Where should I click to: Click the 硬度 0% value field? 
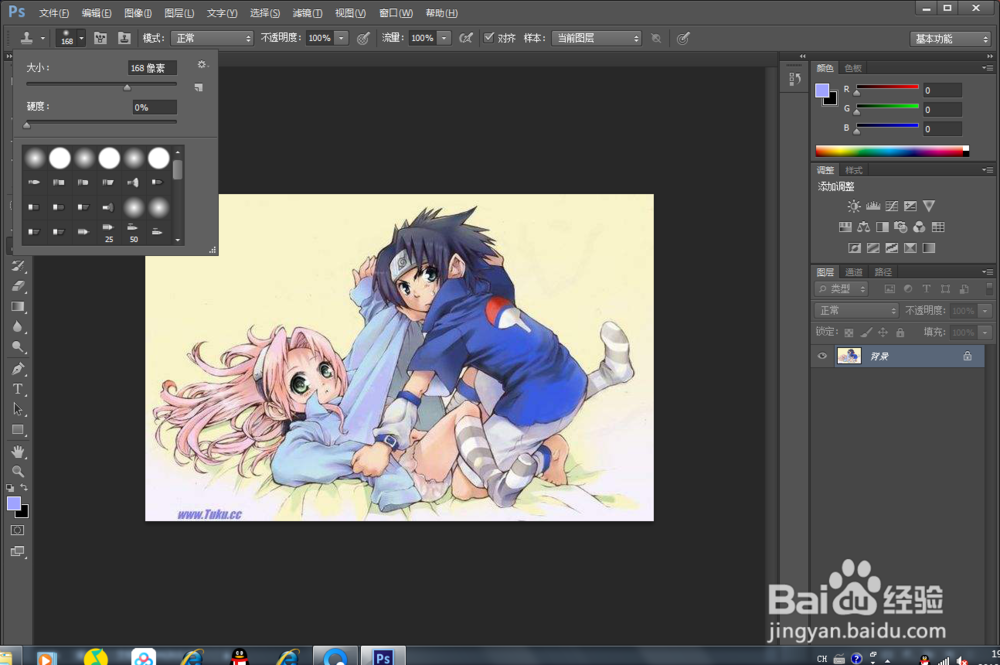154,107
